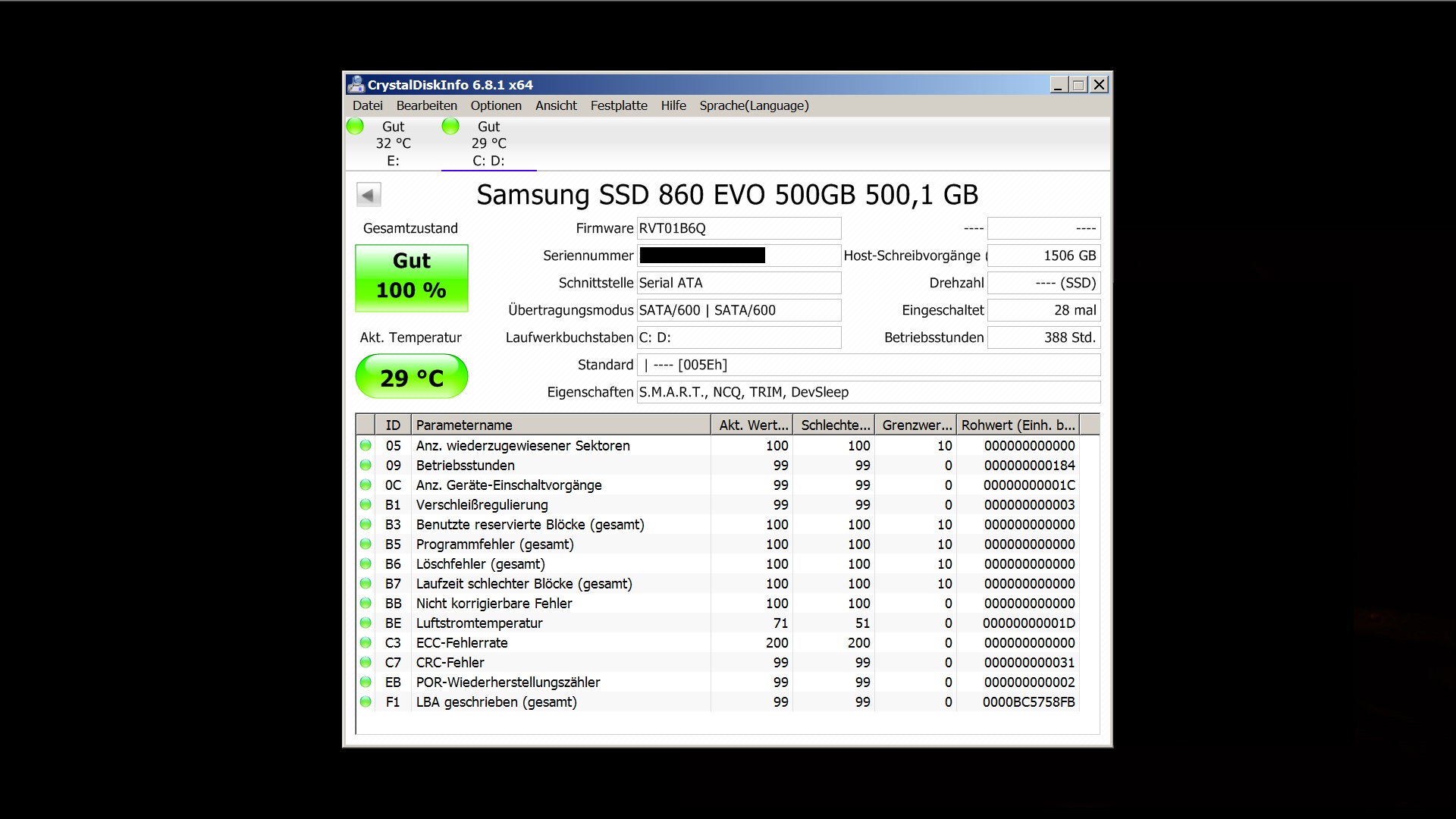Click status dot for Löschfehler row
The width and height of the screenshot is (1456, 819).
(366, 564)
